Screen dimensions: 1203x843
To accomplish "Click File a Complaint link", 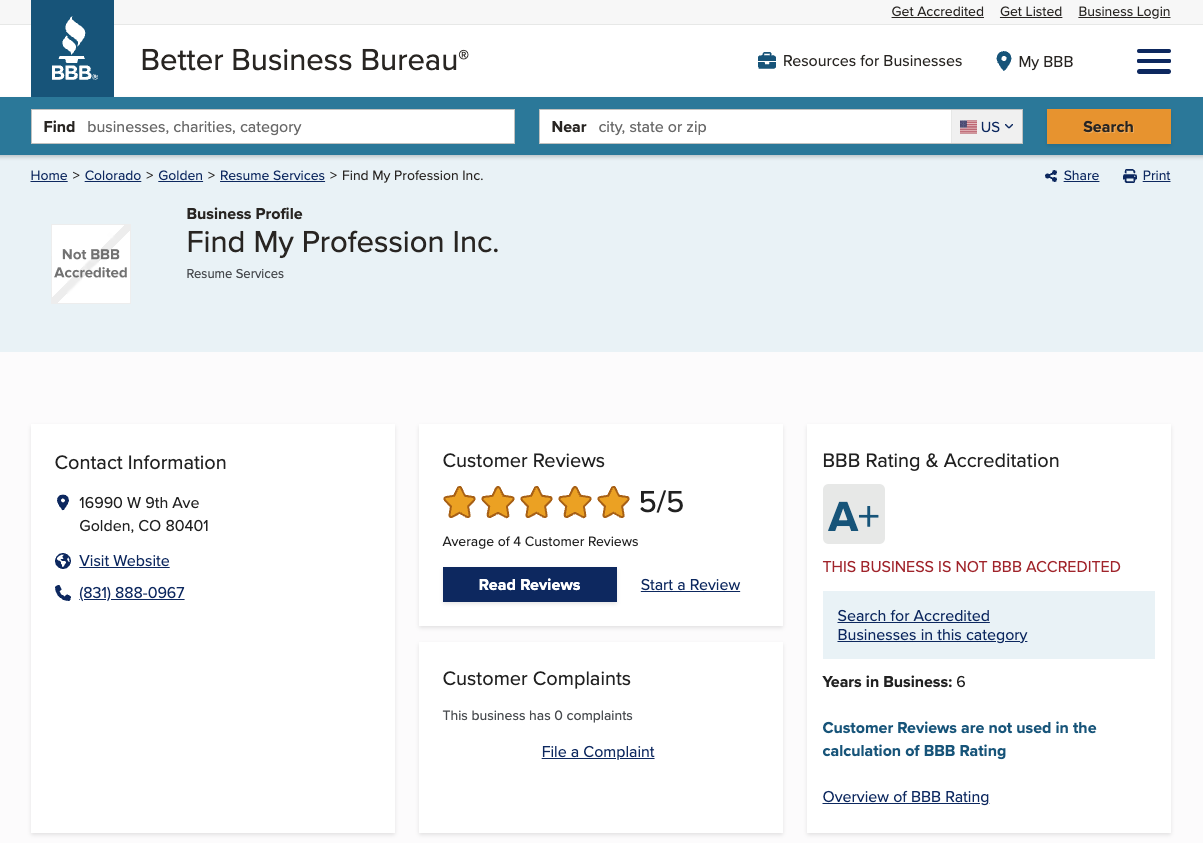I will tap(598, 752).
